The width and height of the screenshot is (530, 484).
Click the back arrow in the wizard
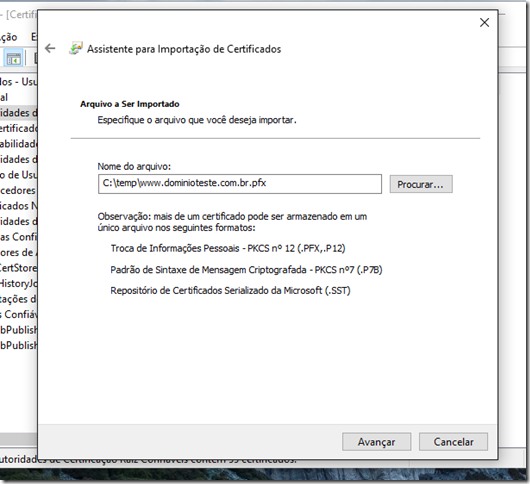(50, 48)
